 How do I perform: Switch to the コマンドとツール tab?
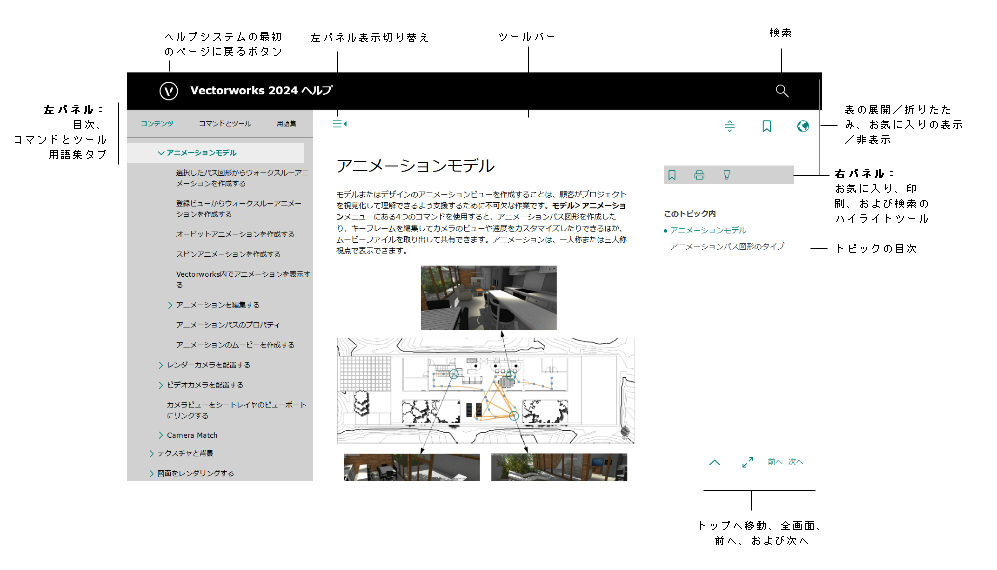224,123
